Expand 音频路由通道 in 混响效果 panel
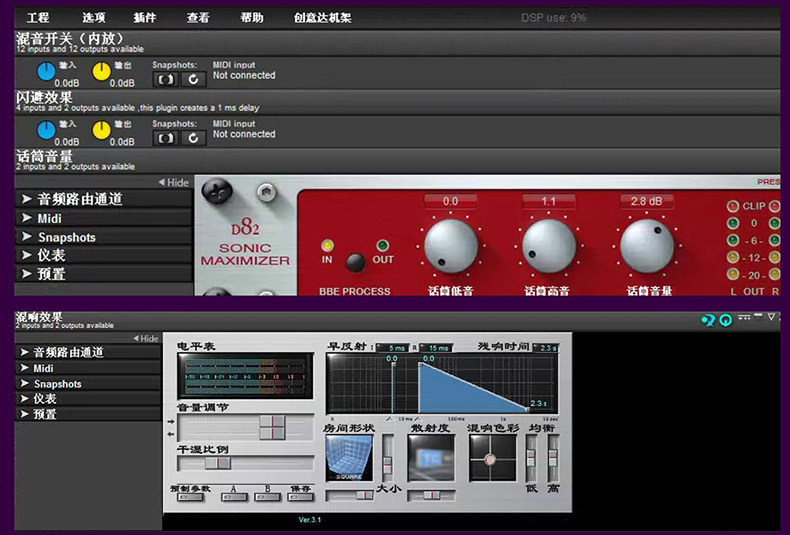The image size is (790, 535). [x=88, y=352]
